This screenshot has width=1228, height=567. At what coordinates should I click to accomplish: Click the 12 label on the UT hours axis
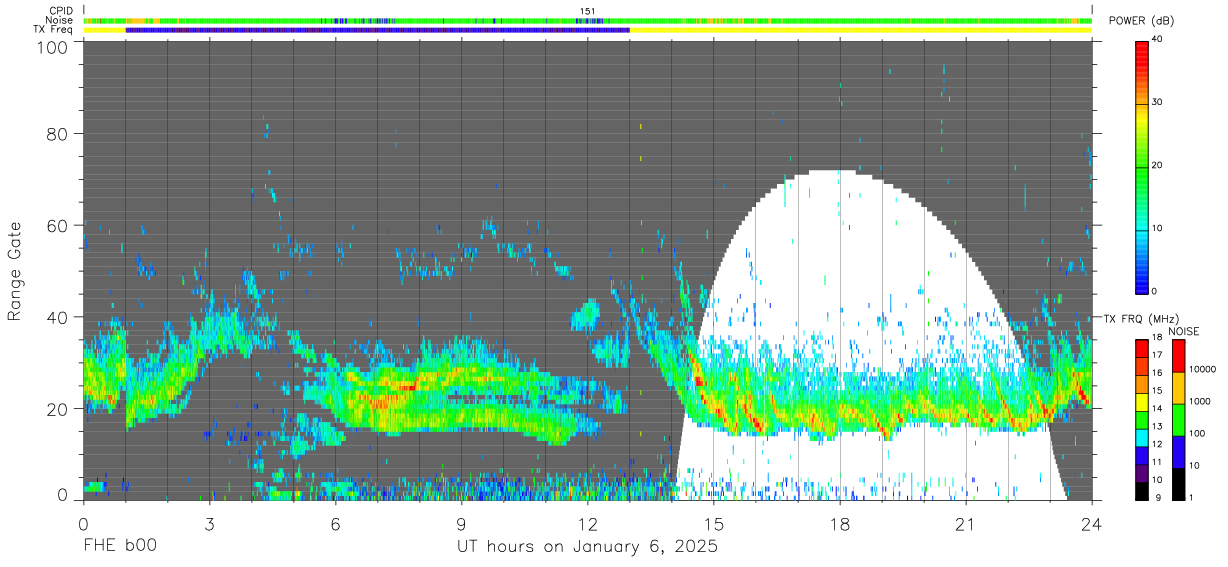tap(588, 523)
